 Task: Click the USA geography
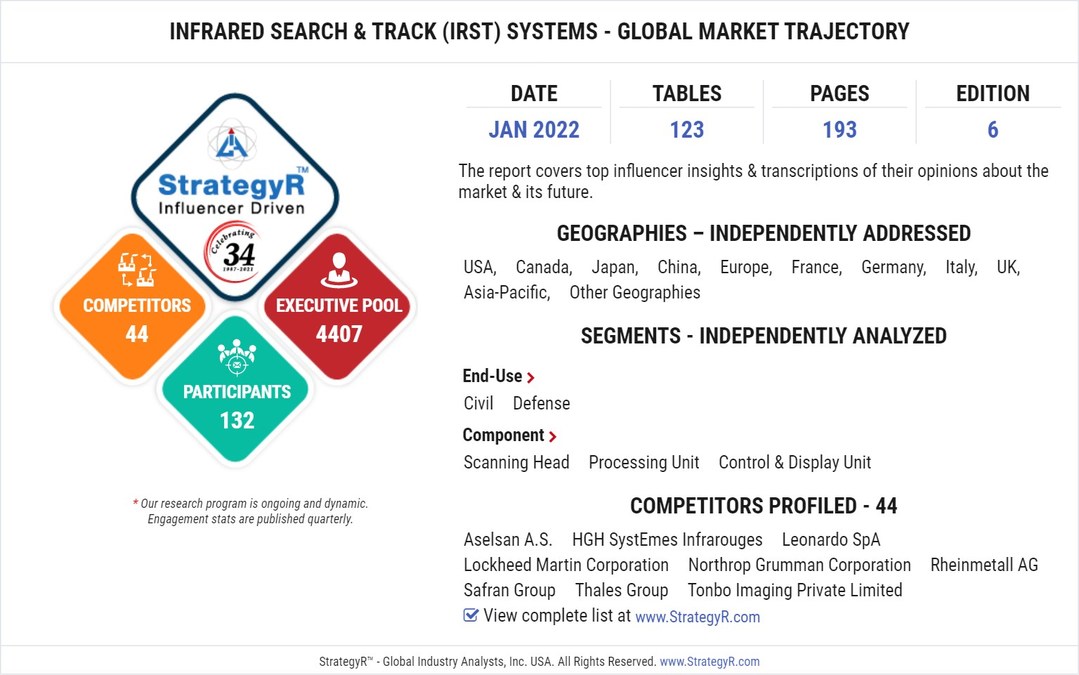point(480,267)
